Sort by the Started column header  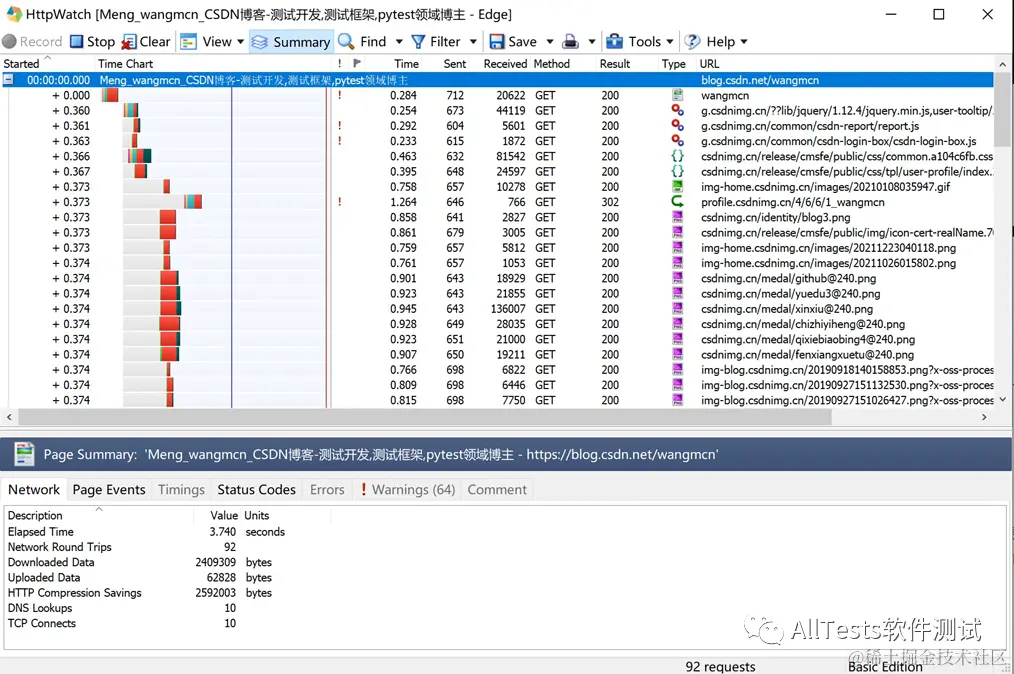tap(21, 63)
